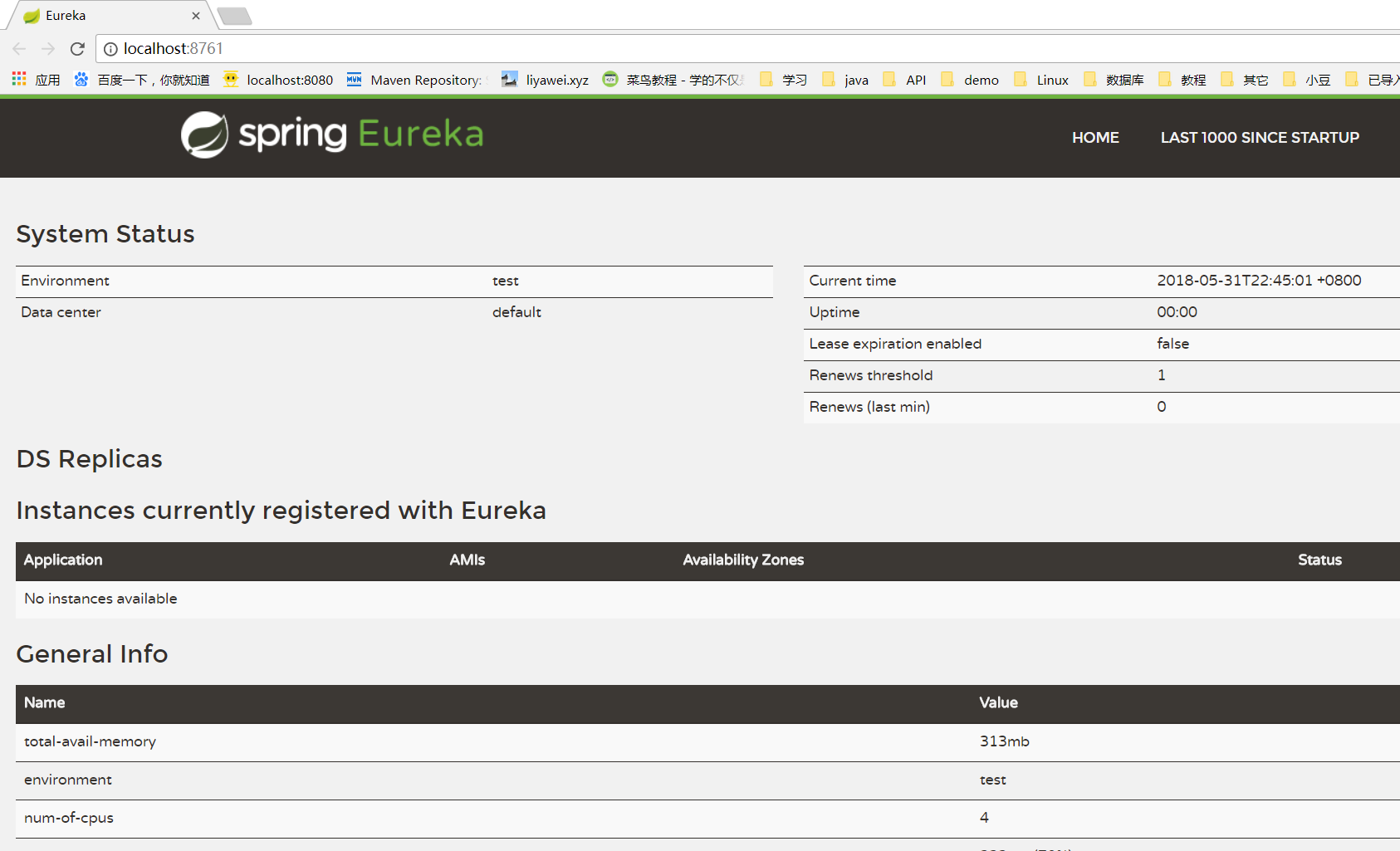Click the site info icon in address bar
Screen dimensions: 1400x851
coord(110,49)
